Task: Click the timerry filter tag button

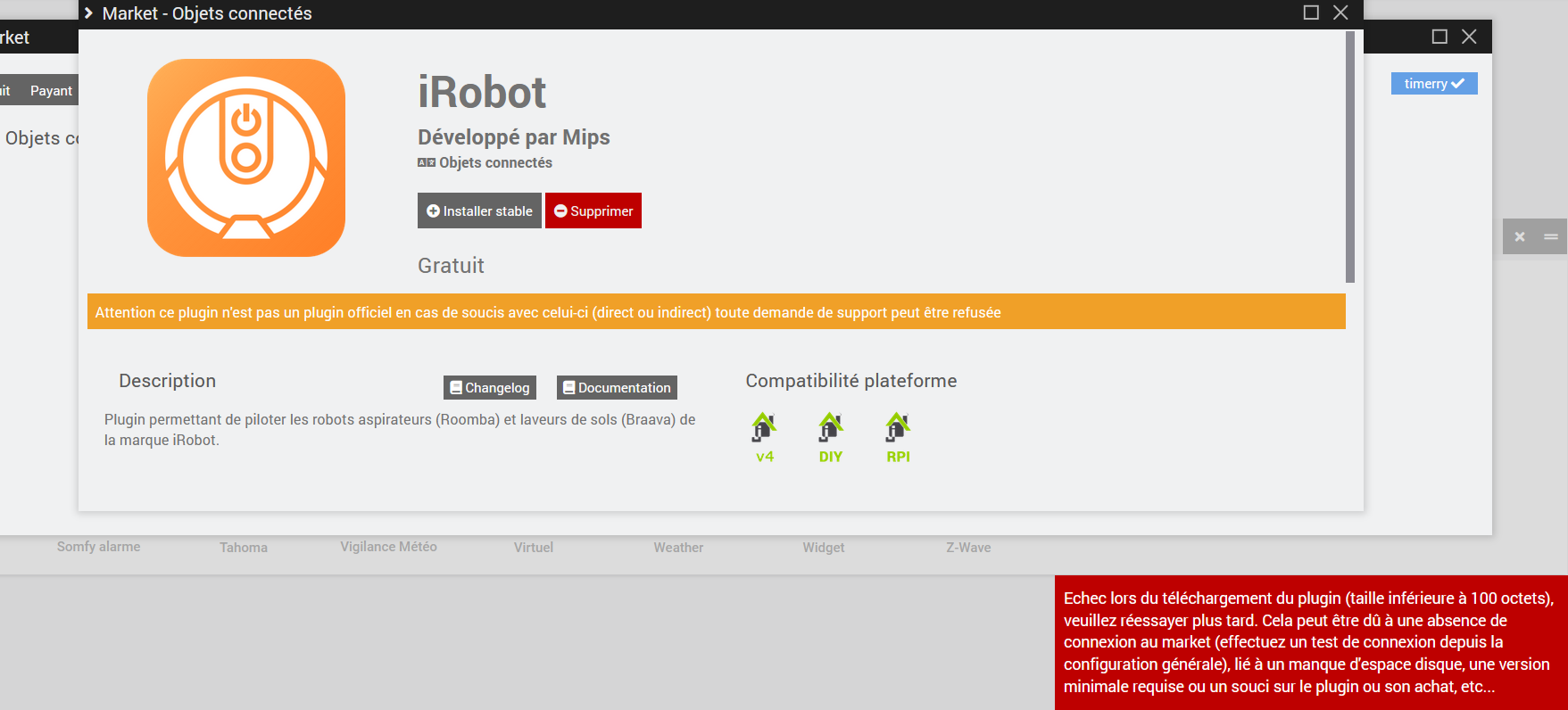Action: click(1434, 83)
